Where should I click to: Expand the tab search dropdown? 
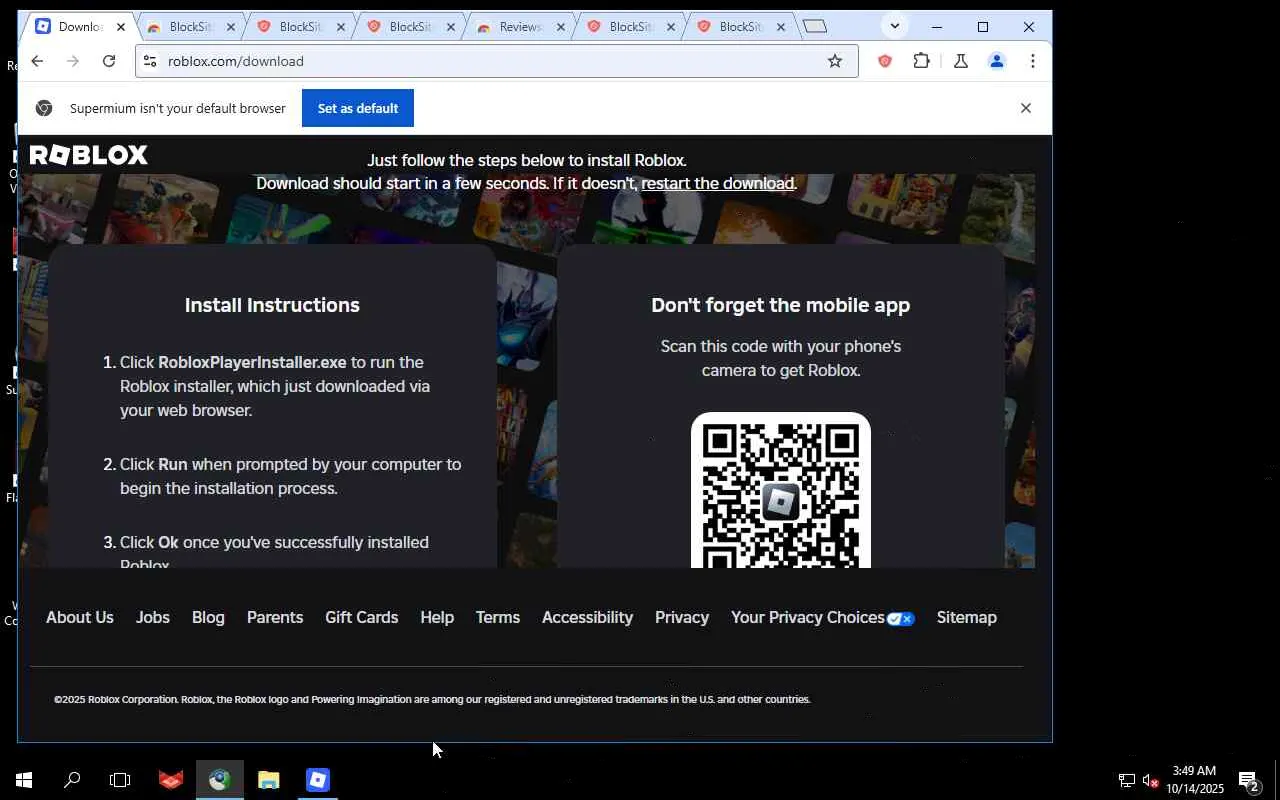click(894, 26)
